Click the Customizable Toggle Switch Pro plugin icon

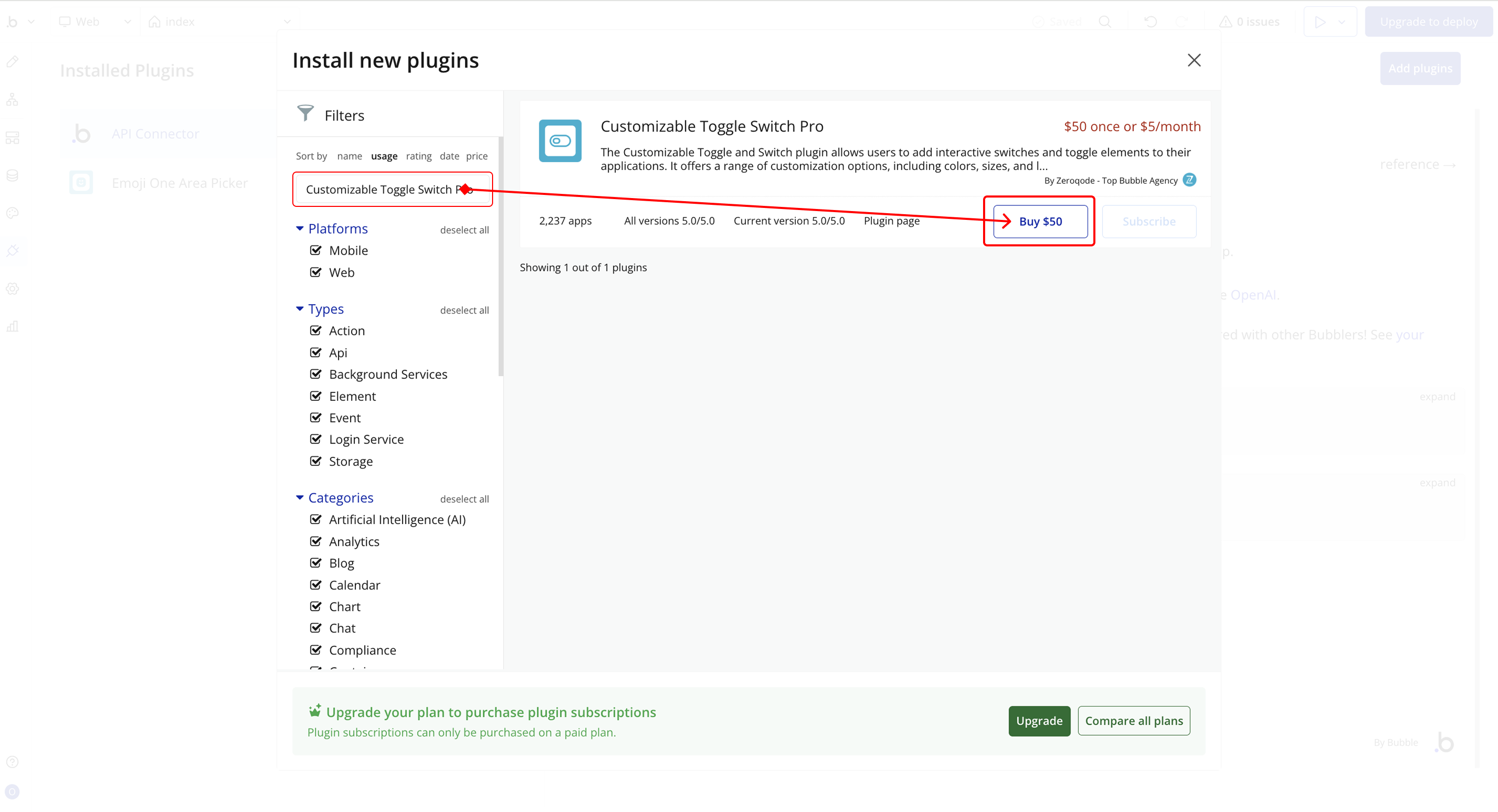560,141
